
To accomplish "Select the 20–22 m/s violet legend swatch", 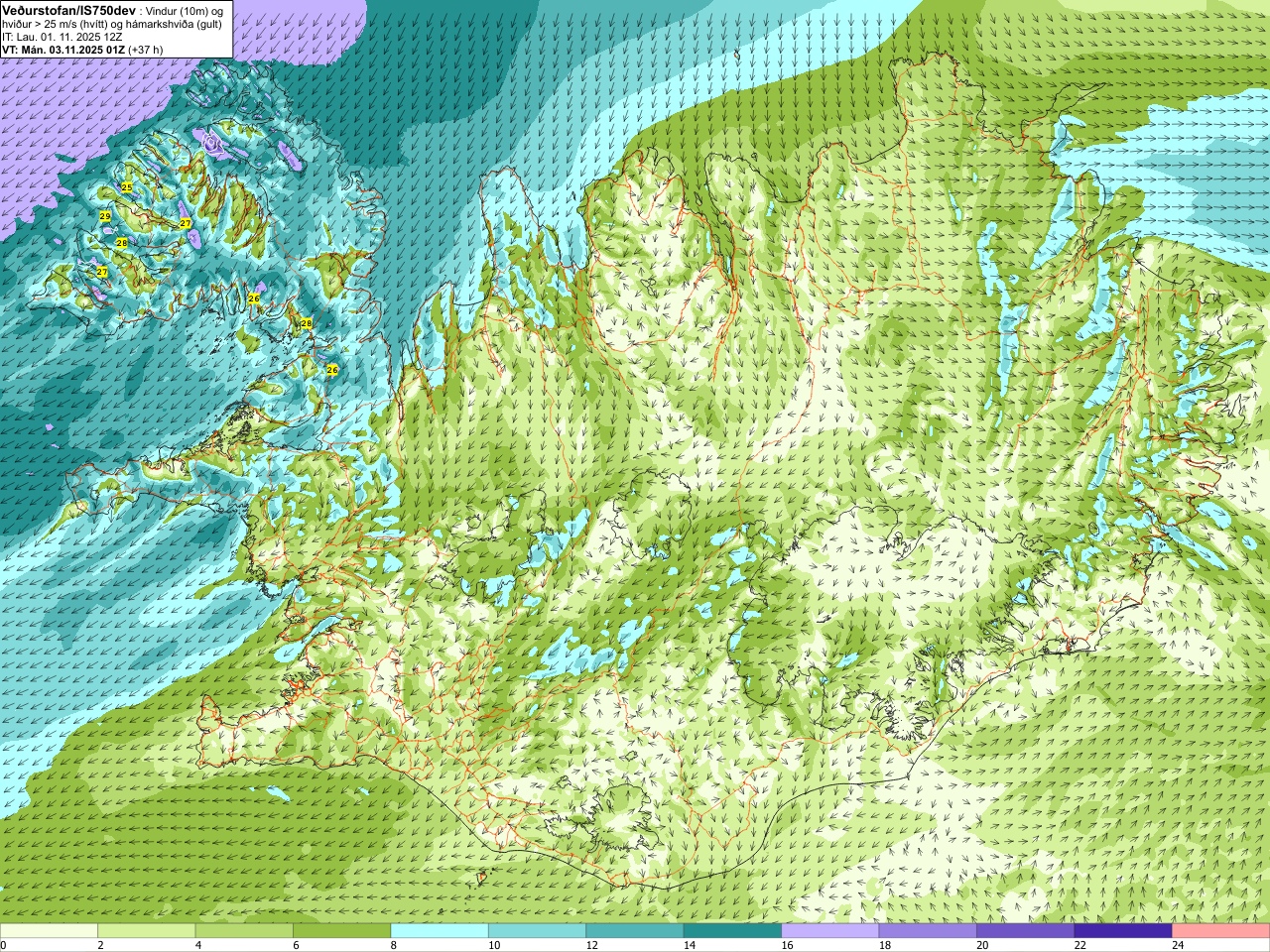I will point(1026,931).
